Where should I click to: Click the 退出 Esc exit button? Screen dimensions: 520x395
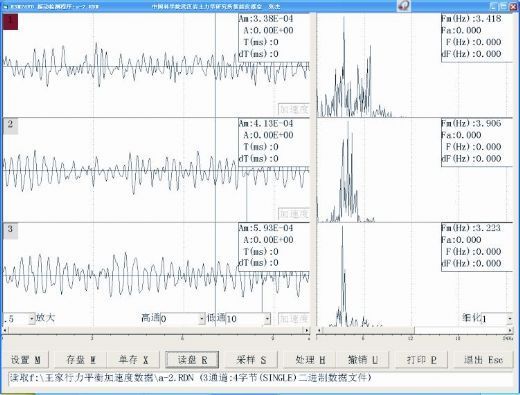[483, 360]
